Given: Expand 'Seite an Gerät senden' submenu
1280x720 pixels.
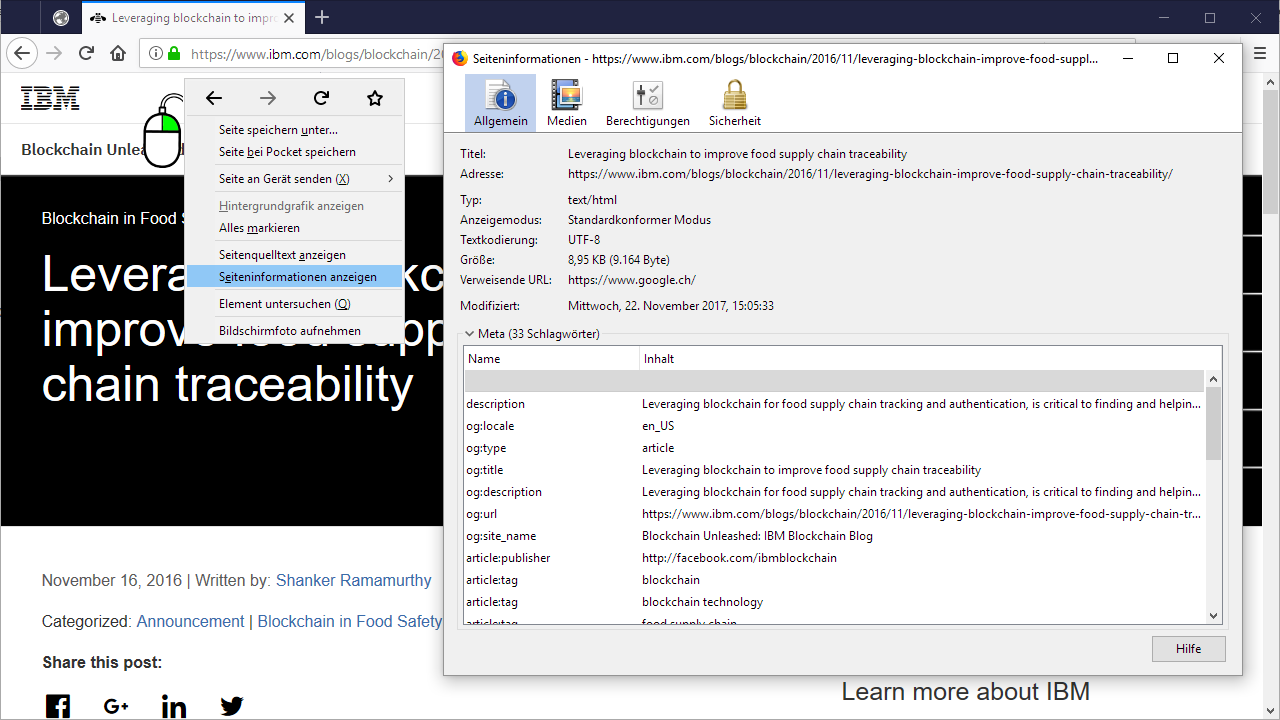Looking at the screenshot, I should click(390, 179).
